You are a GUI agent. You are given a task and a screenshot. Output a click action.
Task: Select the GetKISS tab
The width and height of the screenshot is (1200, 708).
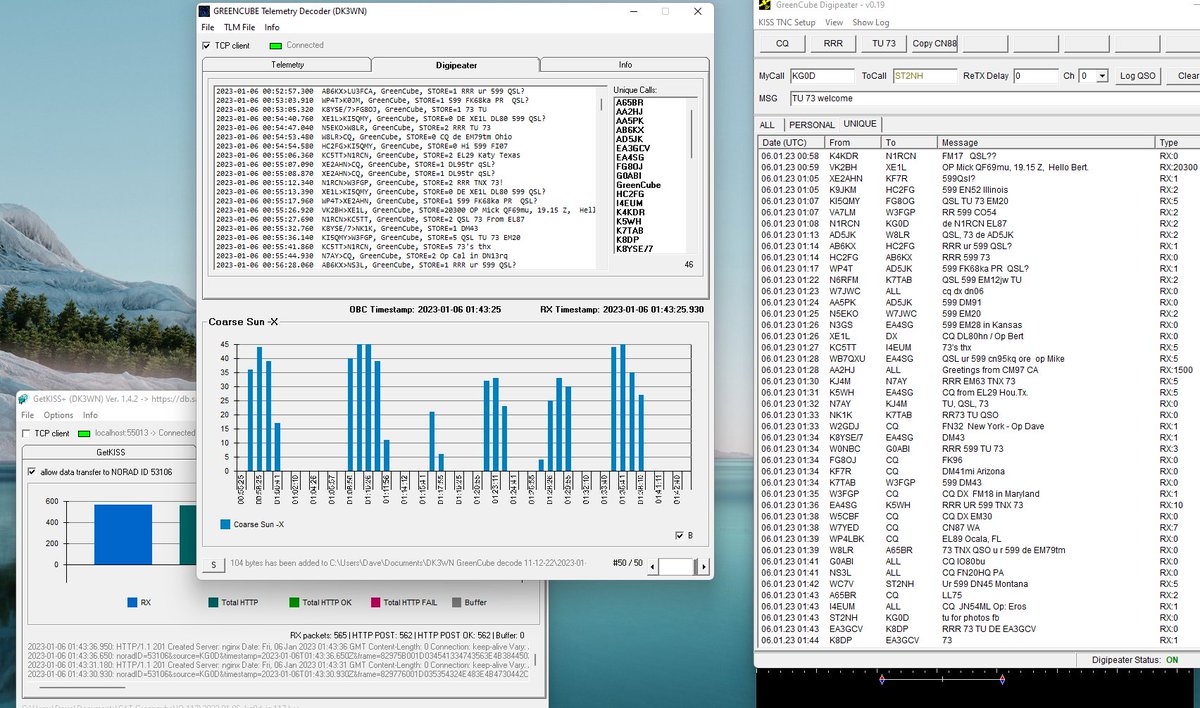click(x=110, y=452)
